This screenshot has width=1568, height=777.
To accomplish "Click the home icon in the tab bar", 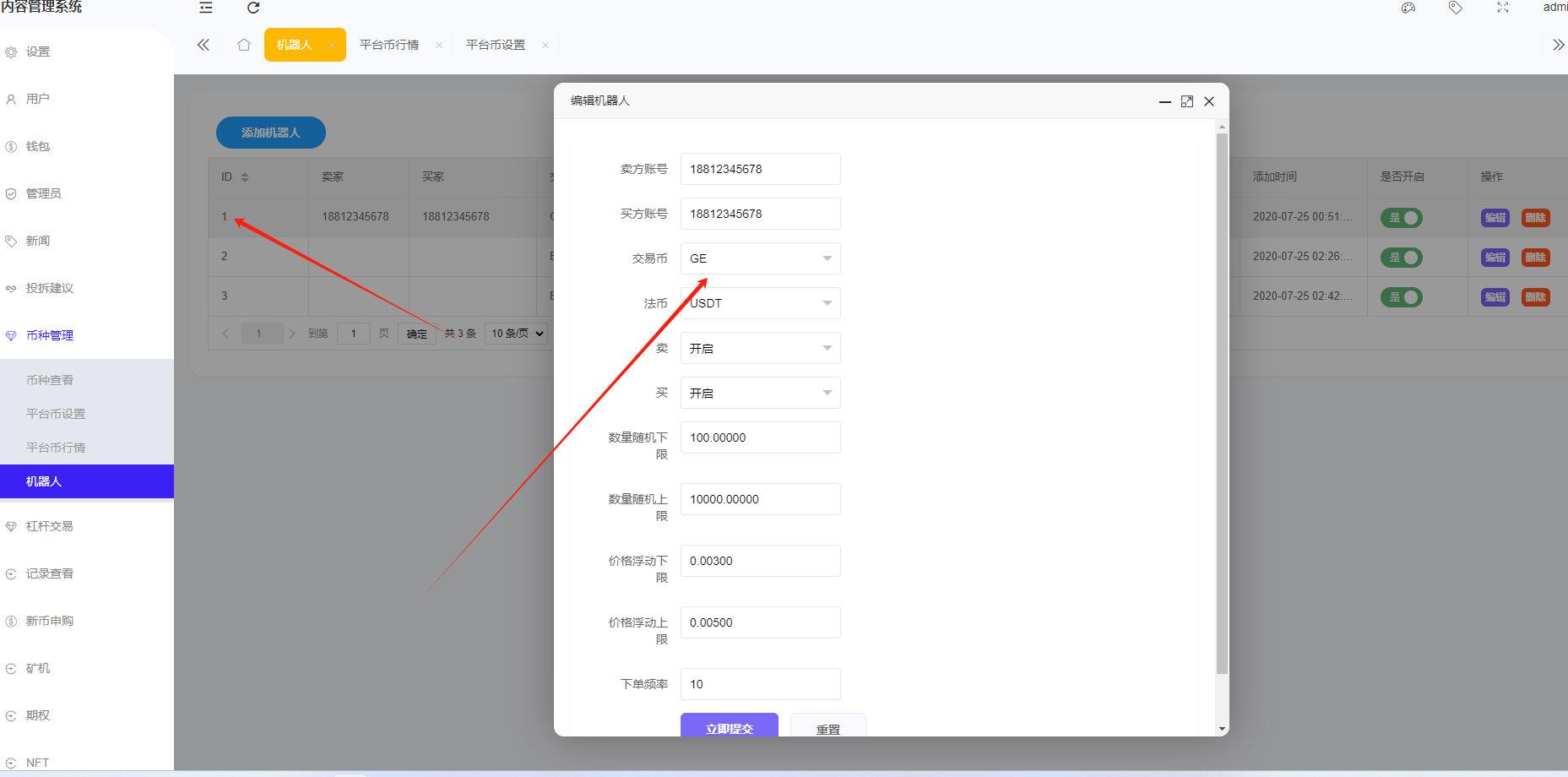I will (x=243, y=45).
